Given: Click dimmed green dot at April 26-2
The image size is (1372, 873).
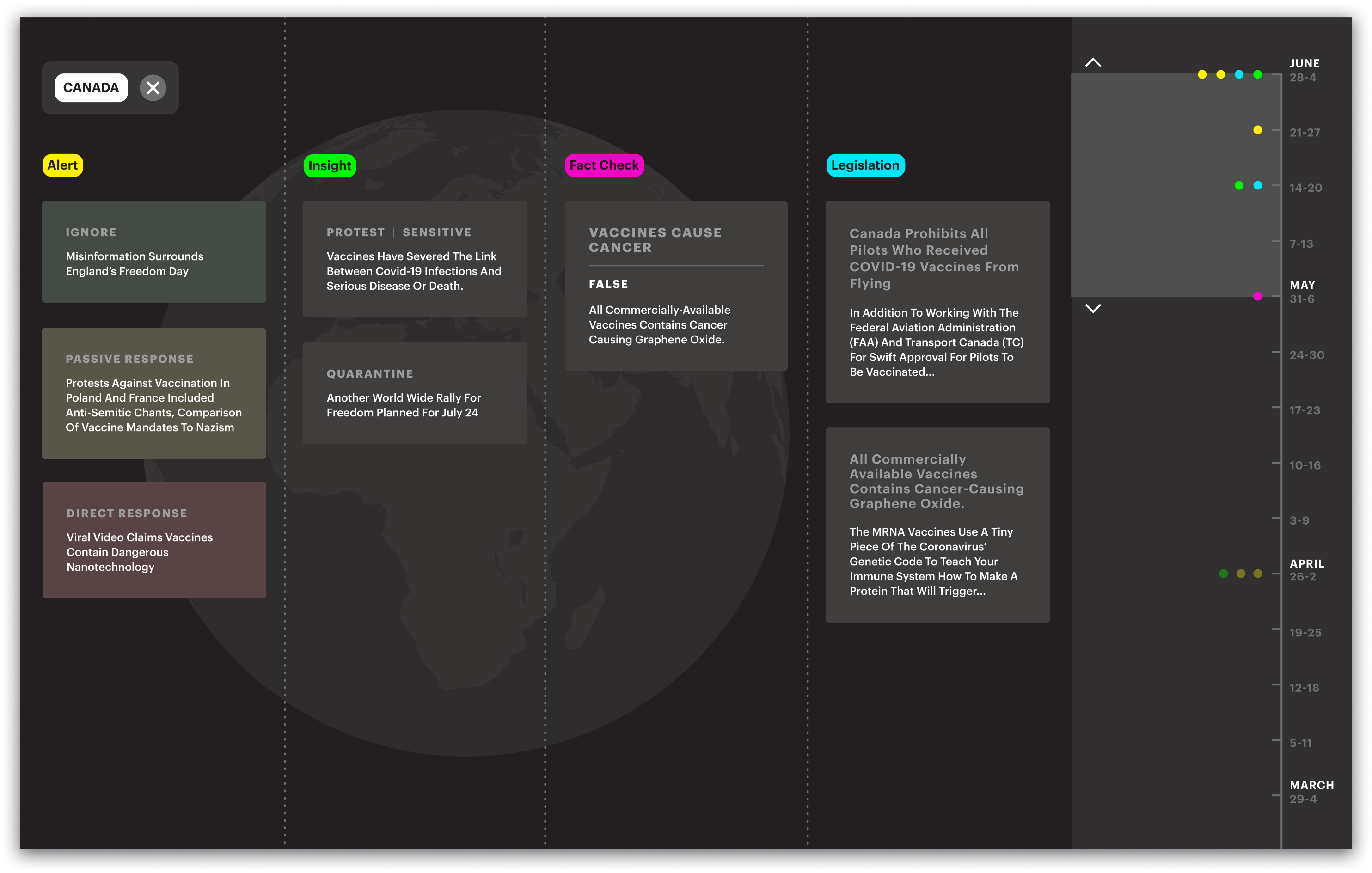Looking at the screenshot, I should (1223, 574).
